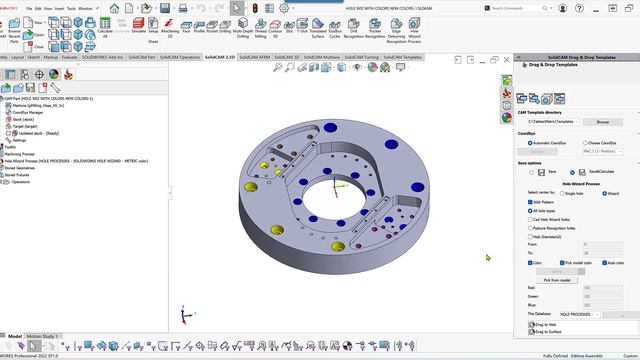Select the Single hole radio button
Screen dimensions: 640x360
pyautogui.click(x=562, y=193)
